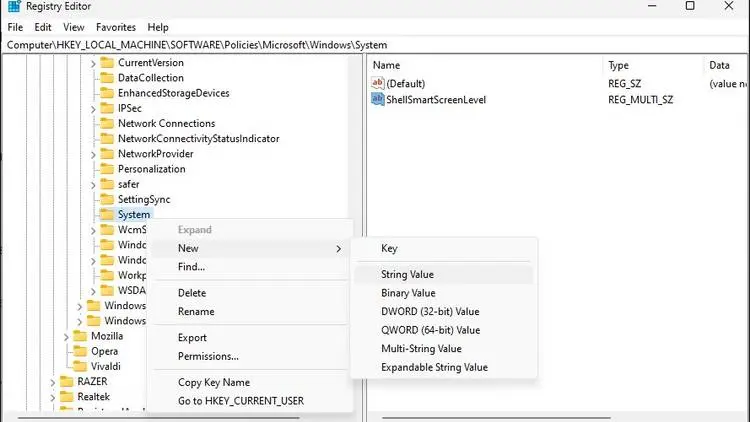Image resolution: width=750 pixels, height=422 pixels.
Task: Select the DataCollection folder icon
Action: (107, 78)
